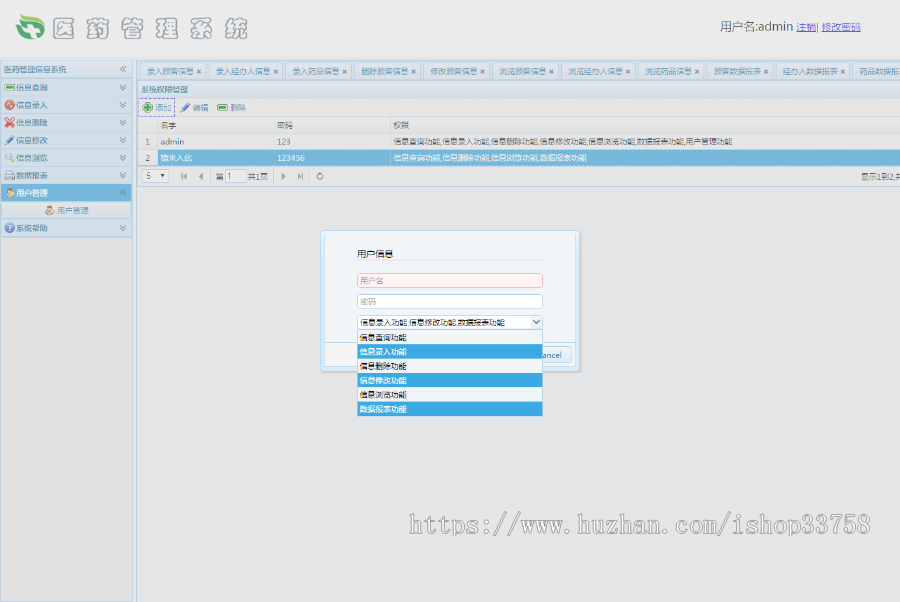Click the 用户管理 user icon under the expanded panel
Viewport: 900px width, 602px height.
[x=51, y=210]
